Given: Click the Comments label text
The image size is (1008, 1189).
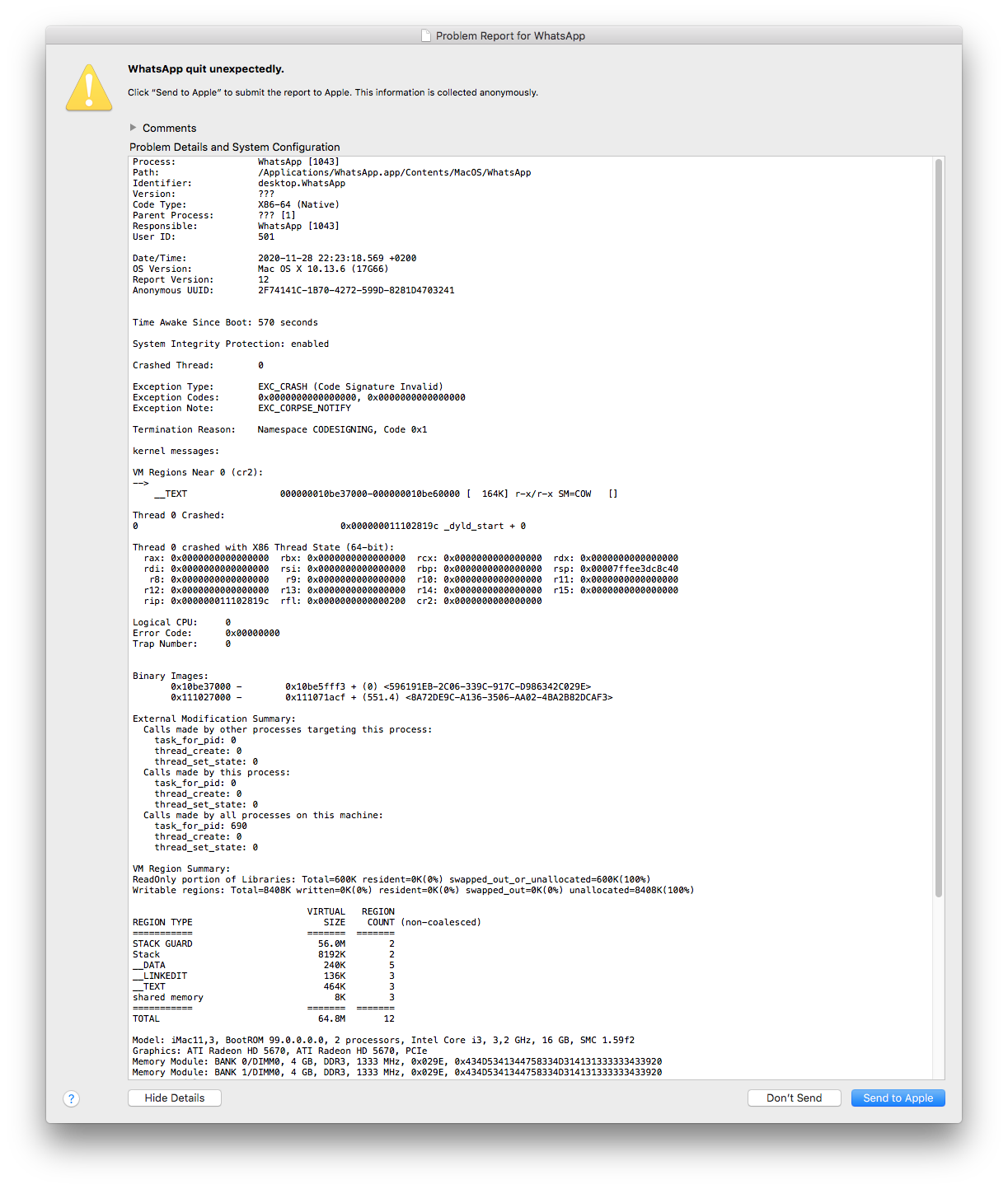Looking at the screenshot, I should point(169,129).
